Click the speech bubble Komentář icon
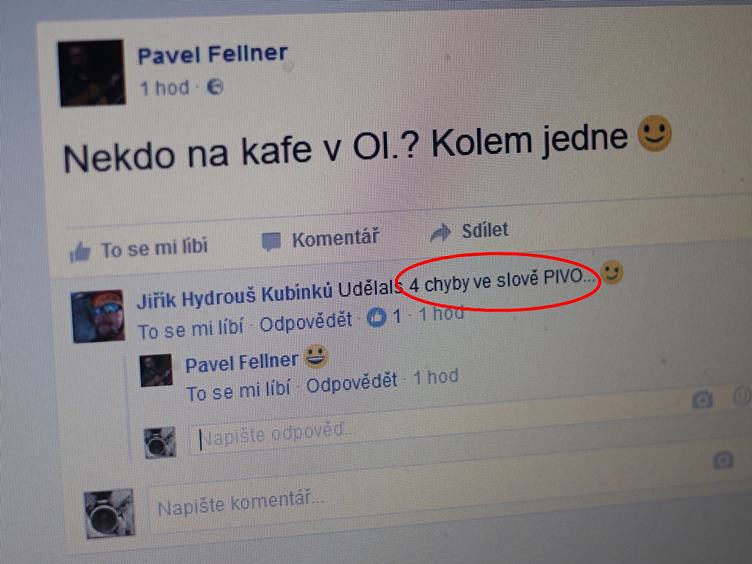Image resolution: width=752 pixels, height=564 pixels. tap(271, 241)
